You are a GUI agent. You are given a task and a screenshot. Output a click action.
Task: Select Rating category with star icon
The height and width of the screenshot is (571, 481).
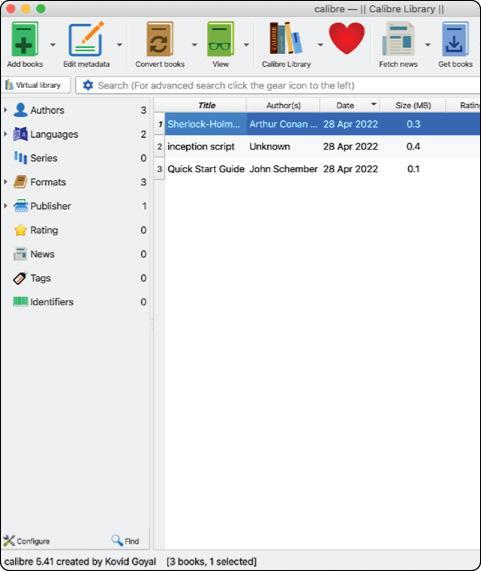(44, 230)
